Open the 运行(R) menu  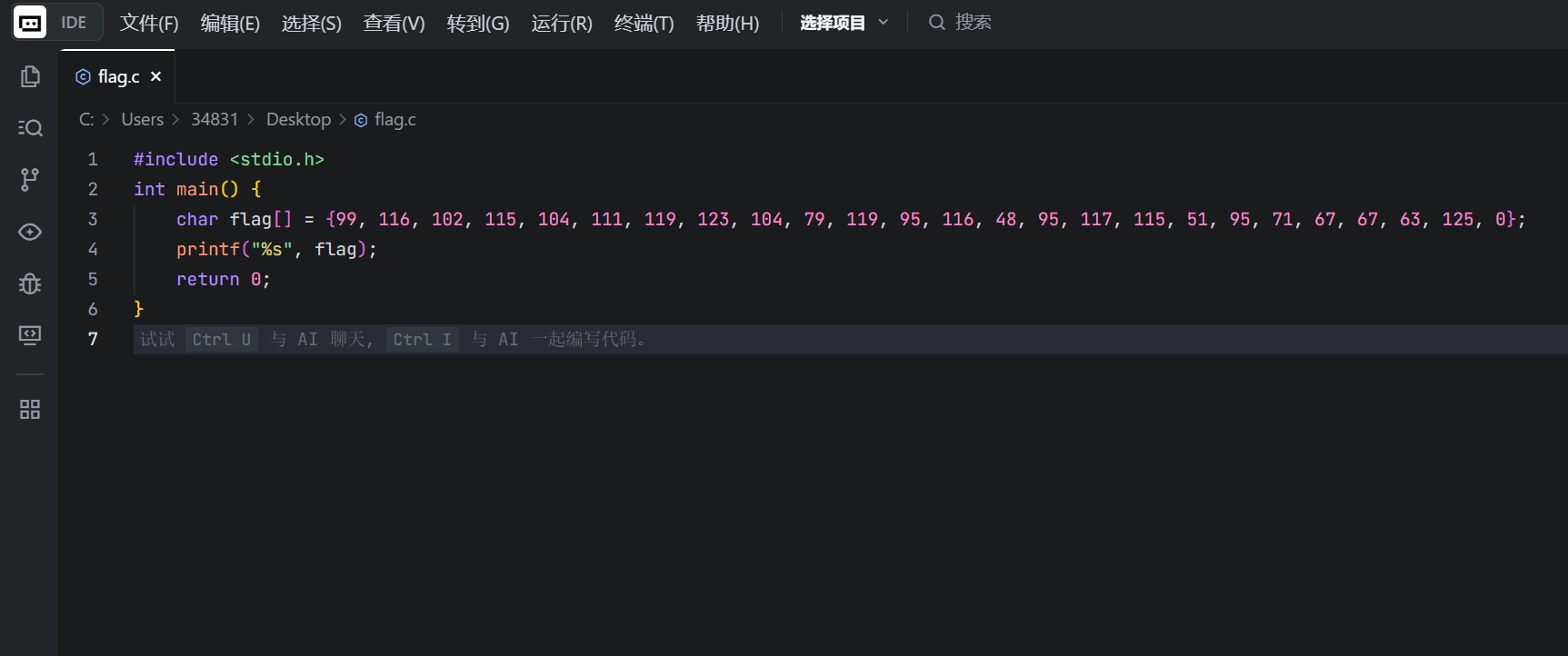tap(562, 23)
